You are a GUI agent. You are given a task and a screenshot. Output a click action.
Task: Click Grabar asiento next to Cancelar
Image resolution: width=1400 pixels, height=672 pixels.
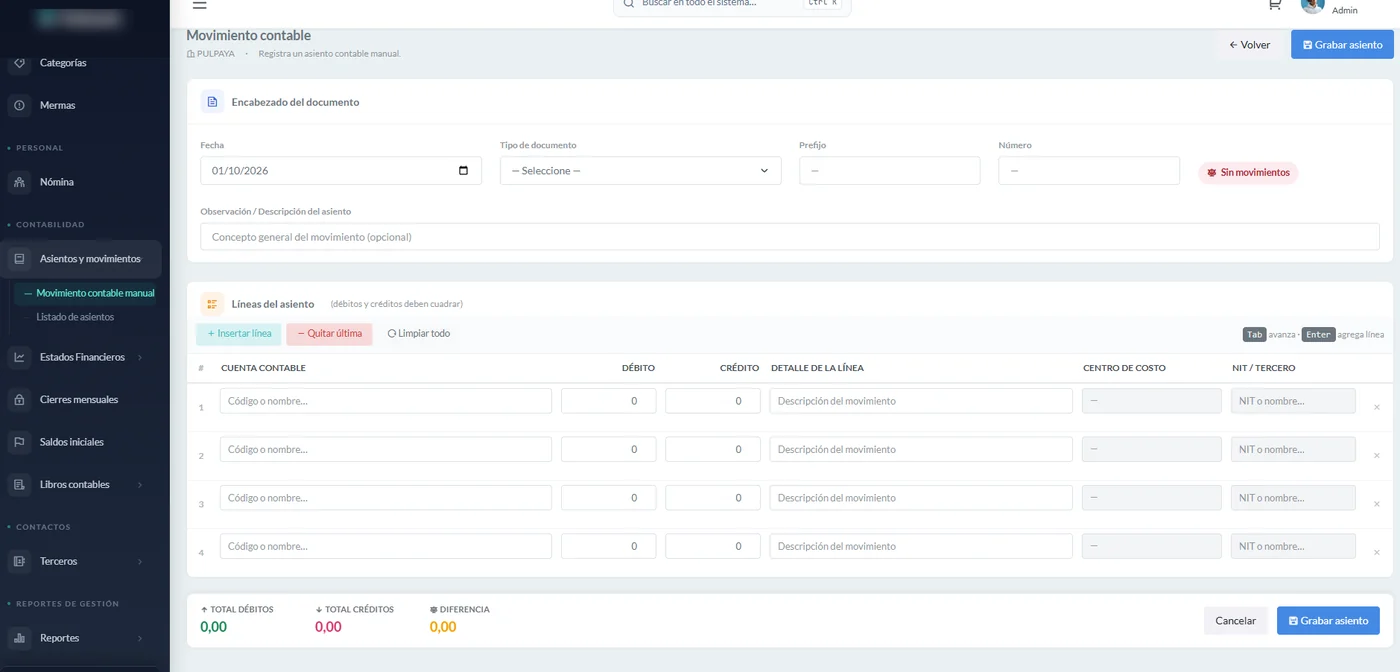pos(1328,621)
